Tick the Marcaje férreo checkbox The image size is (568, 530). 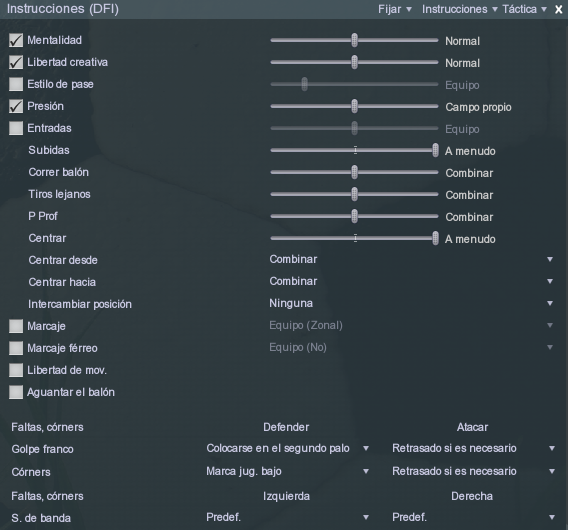pos(16,348)
